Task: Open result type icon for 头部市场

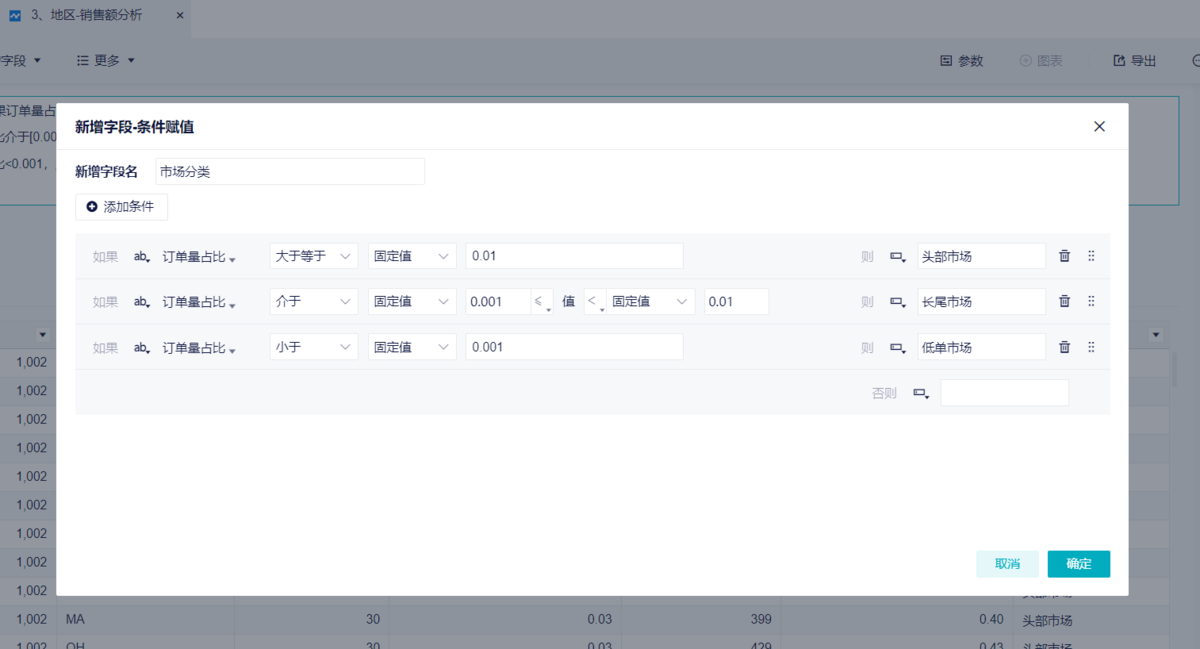Action: pos(898,256)
